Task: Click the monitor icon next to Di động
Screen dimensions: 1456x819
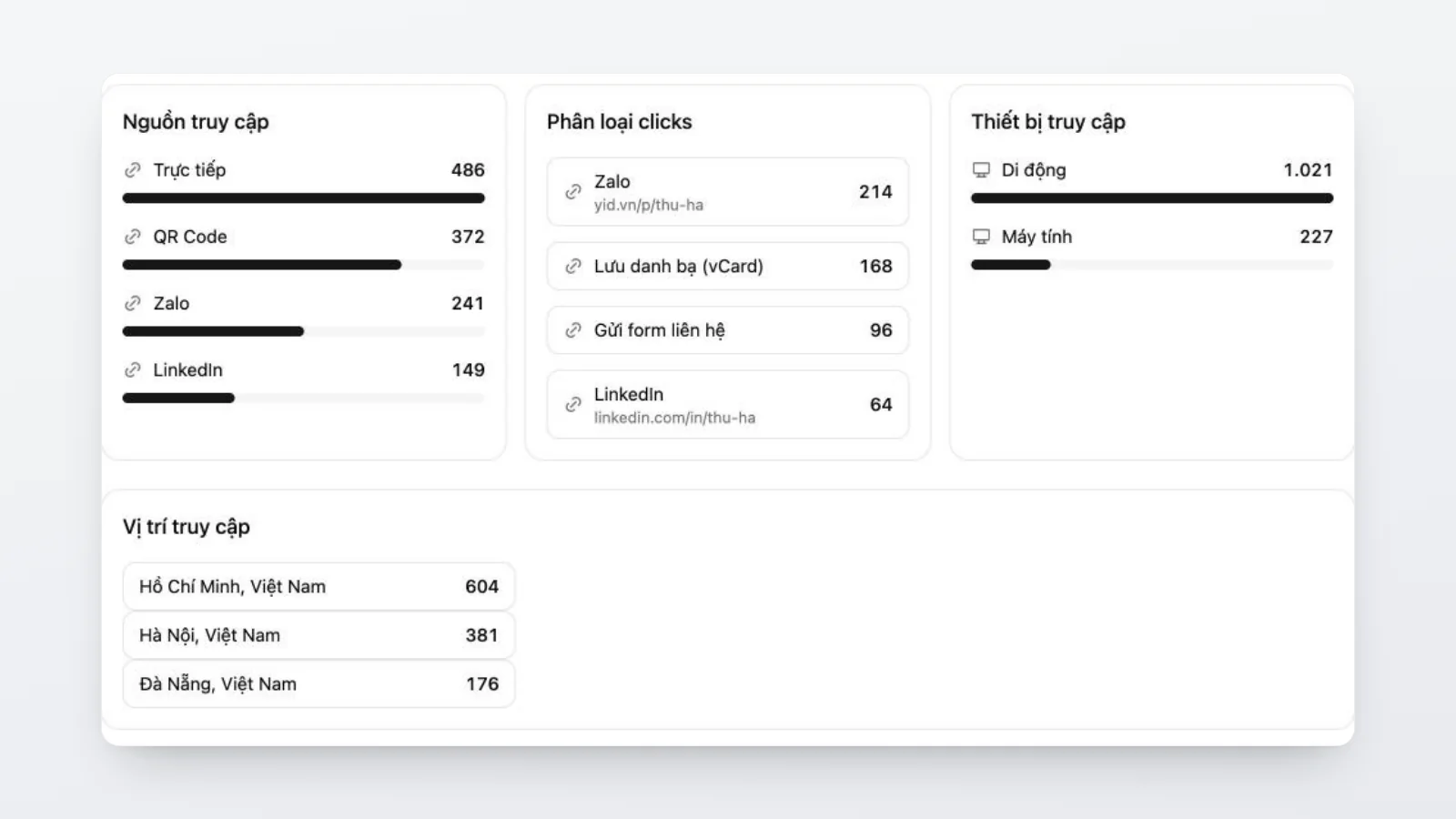Action: click(x=981, y=170)
